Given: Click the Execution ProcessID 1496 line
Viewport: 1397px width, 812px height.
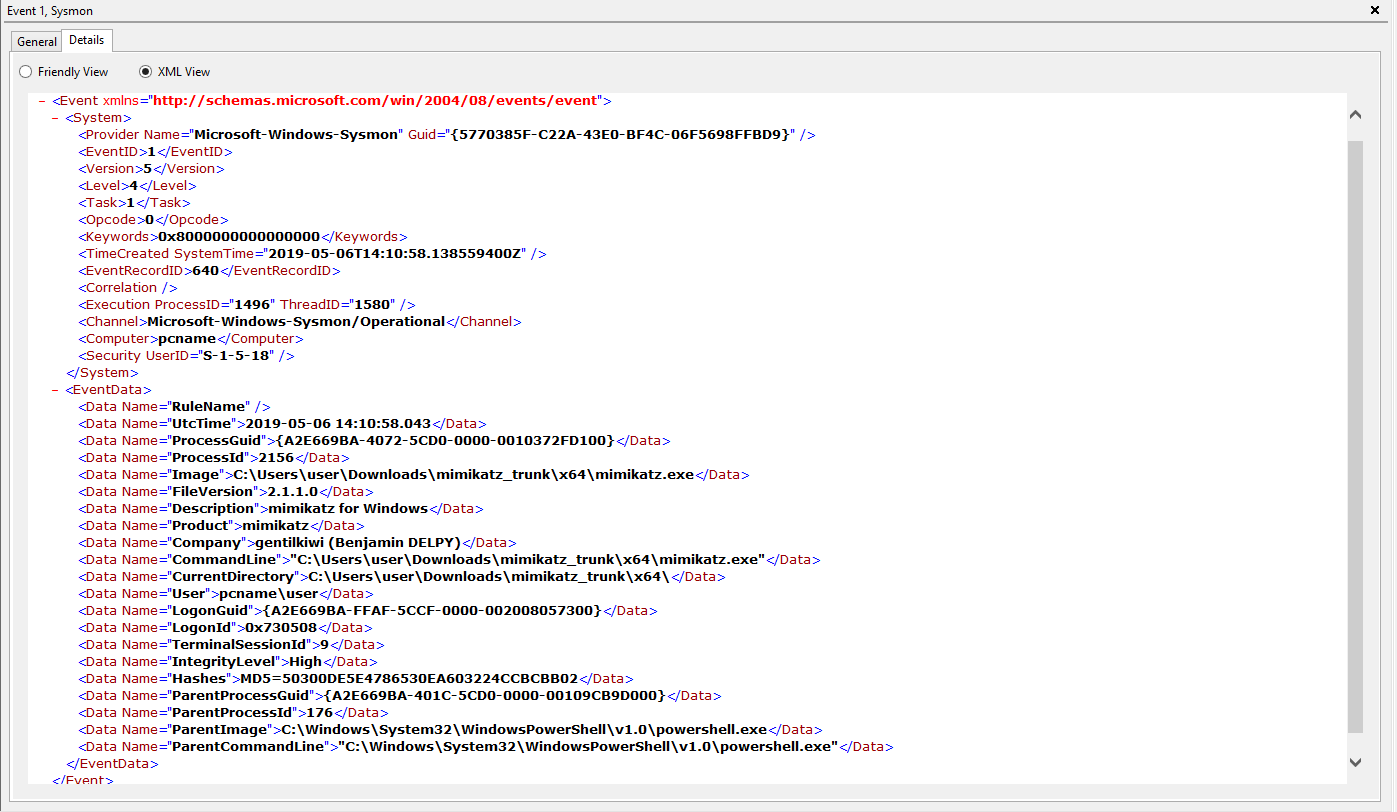Looking at the screenshot, I should tap(246, 305).
